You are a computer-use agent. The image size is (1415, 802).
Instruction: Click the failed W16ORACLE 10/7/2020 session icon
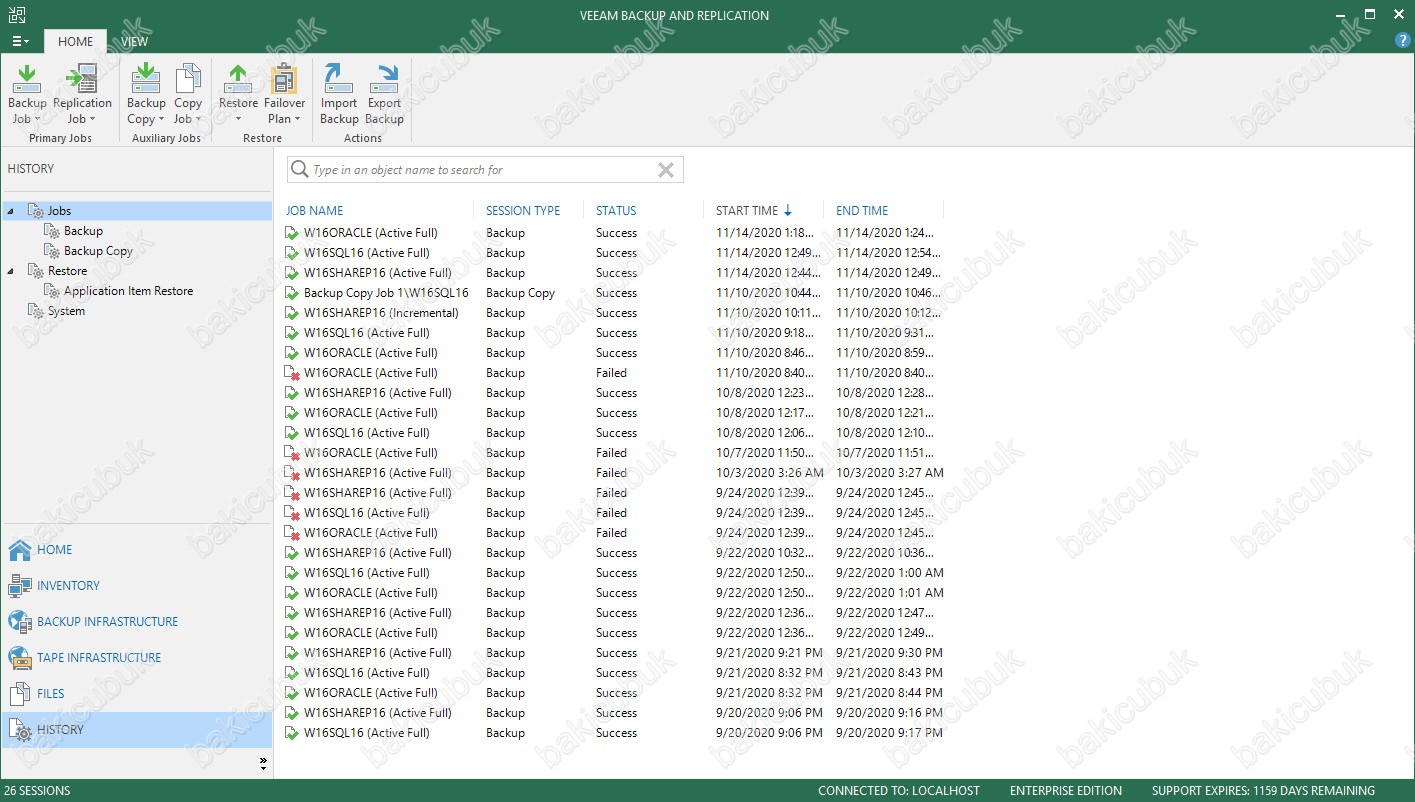[x=292, y=453]
